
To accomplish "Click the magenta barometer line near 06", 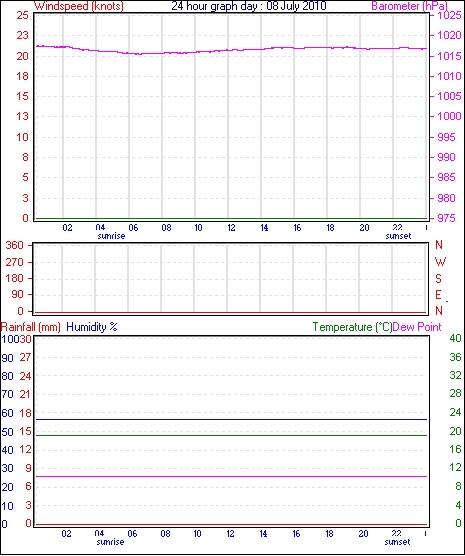I will pyautogui.click(x=133, y=54).
